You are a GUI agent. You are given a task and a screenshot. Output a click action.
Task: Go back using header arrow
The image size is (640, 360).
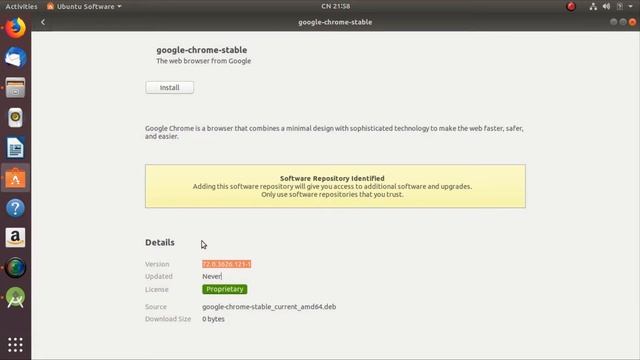point(43,22)
